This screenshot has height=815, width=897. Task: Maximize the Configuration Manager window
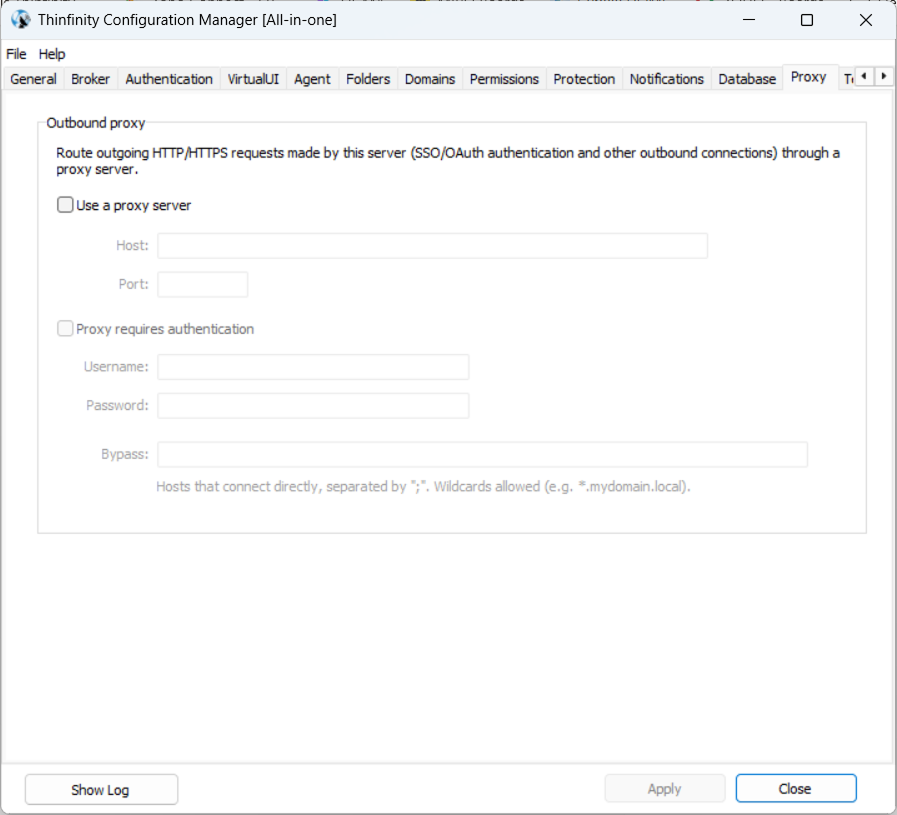pos(807,20)
